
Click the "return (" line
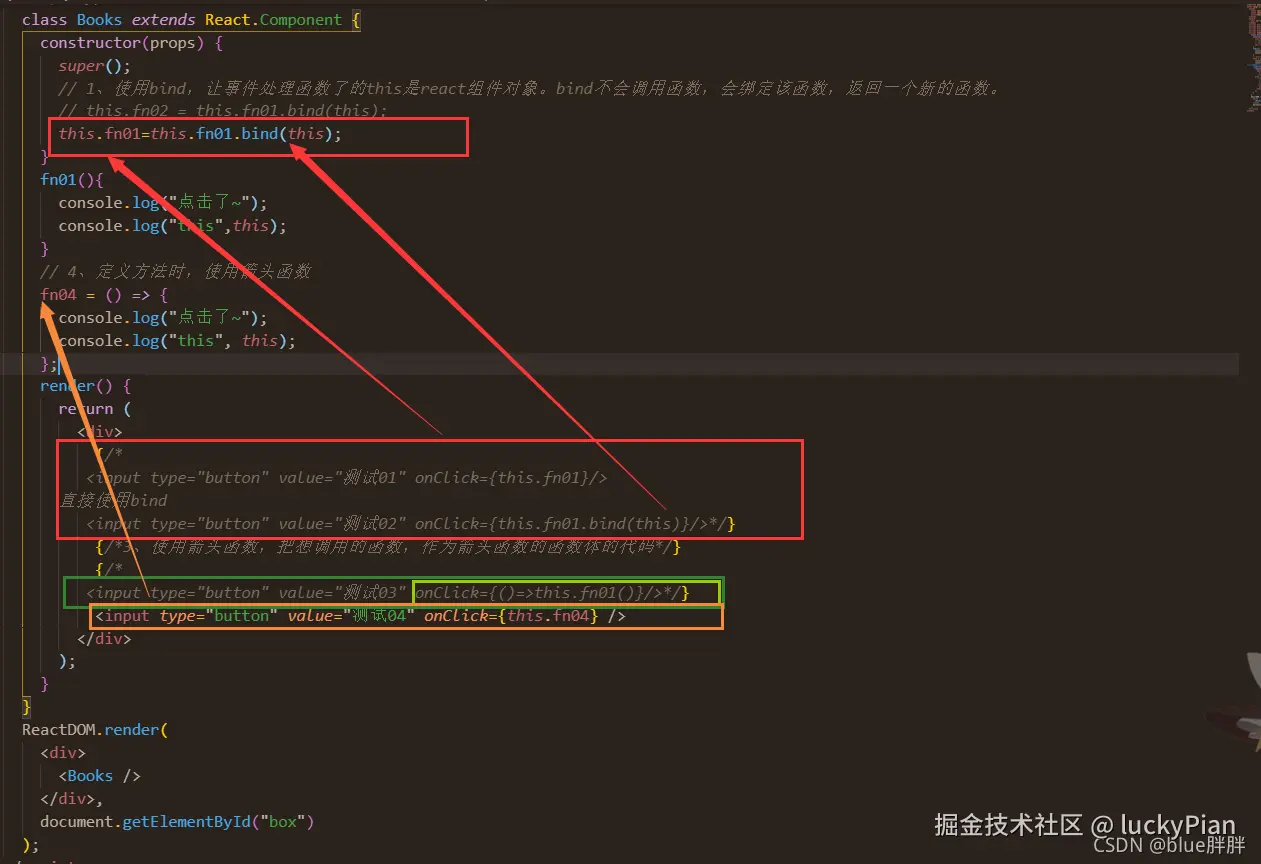(95, 409)
